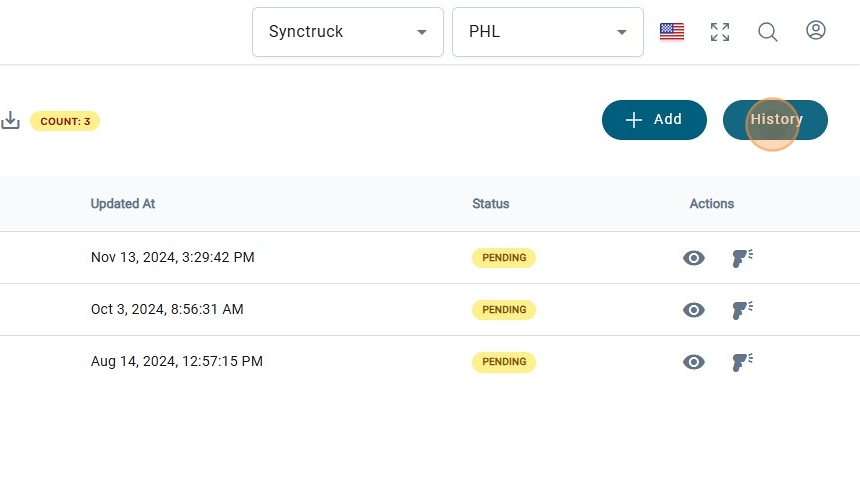View the Aug 14, 2024 entry via eye icon
The image size is (860, 480).
[694, 362]
